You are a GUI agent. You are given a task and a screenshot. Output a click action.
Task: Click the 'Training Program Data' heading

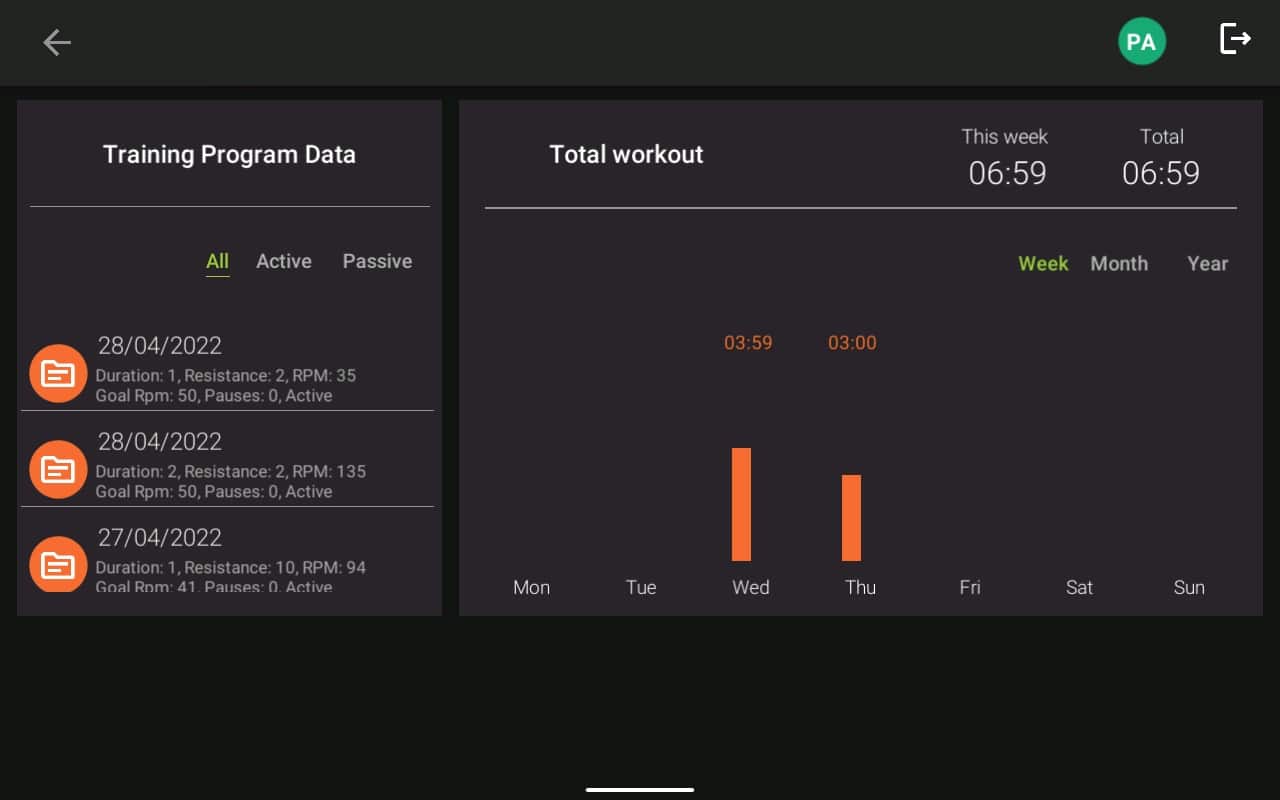[x=229, y=155]
